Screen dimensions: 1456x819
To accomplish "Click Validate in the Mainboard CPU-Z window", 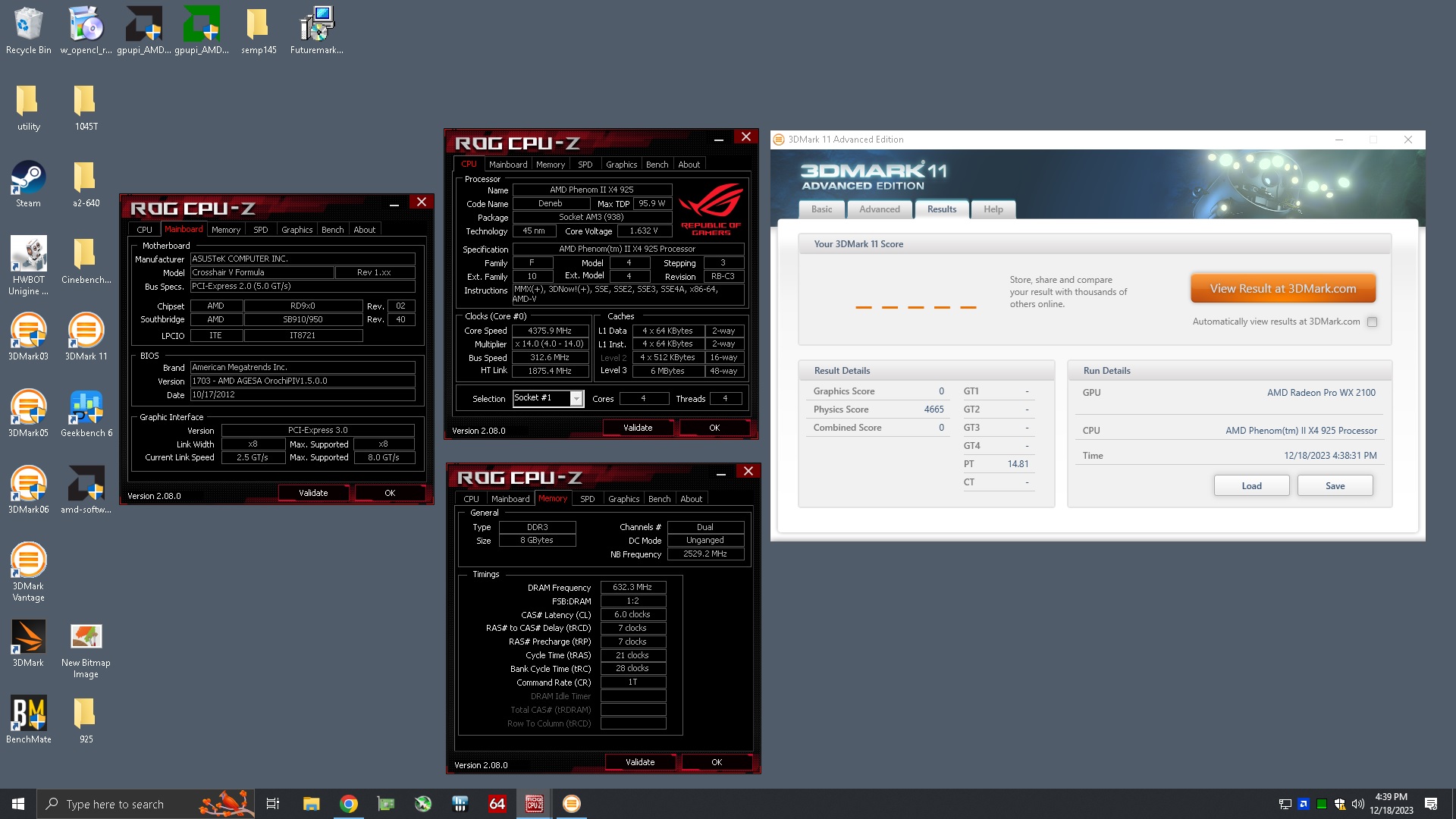I will click(x=313, y=493).
